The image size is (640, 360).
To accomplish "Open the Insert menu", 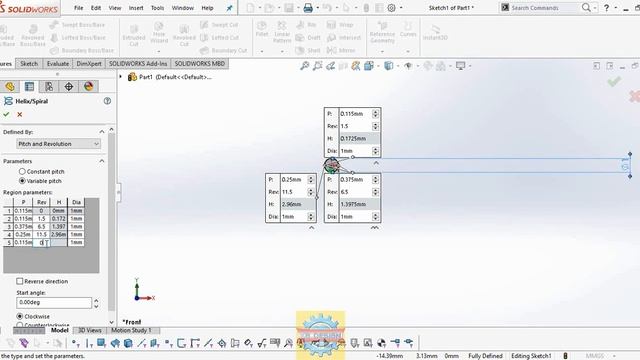I will [136, 8].
